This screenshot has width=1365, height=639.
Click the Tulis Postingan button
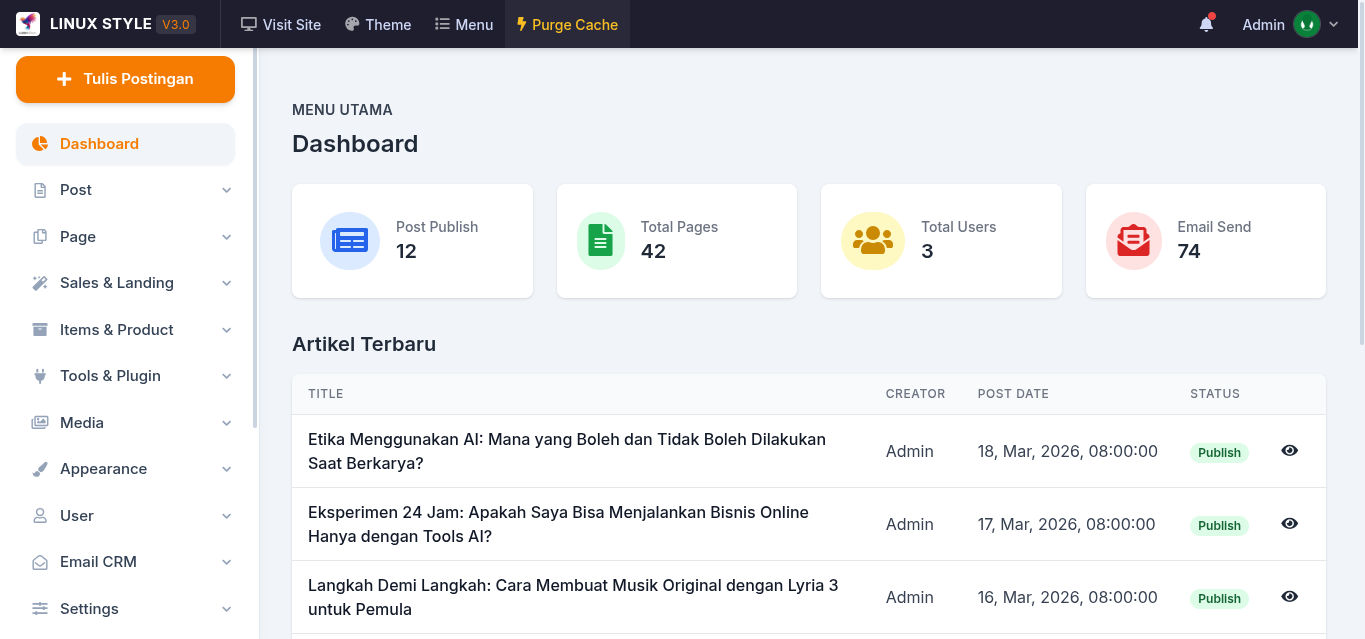[x=125, y=79]
